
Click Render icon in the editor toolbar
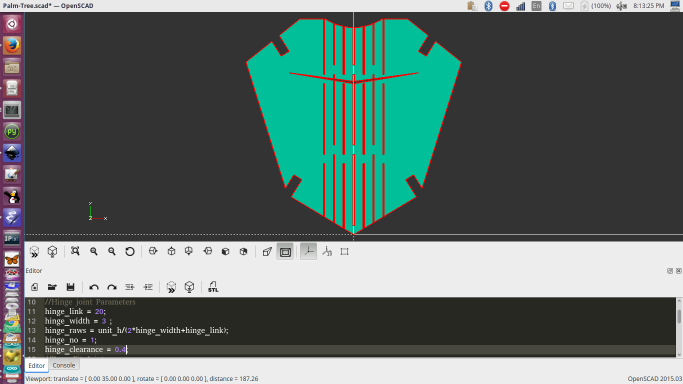(189, 287)
